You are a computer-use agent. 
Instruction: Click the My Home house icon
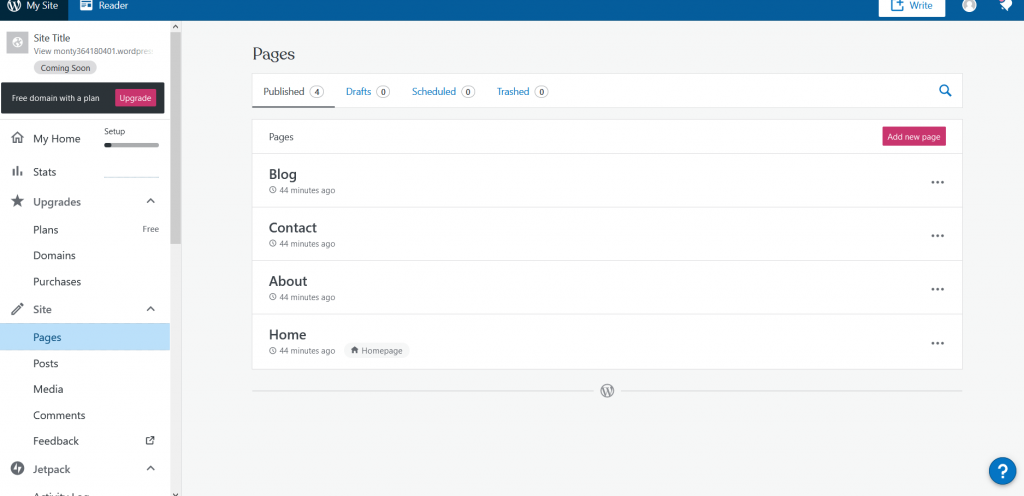click(18, 138)
